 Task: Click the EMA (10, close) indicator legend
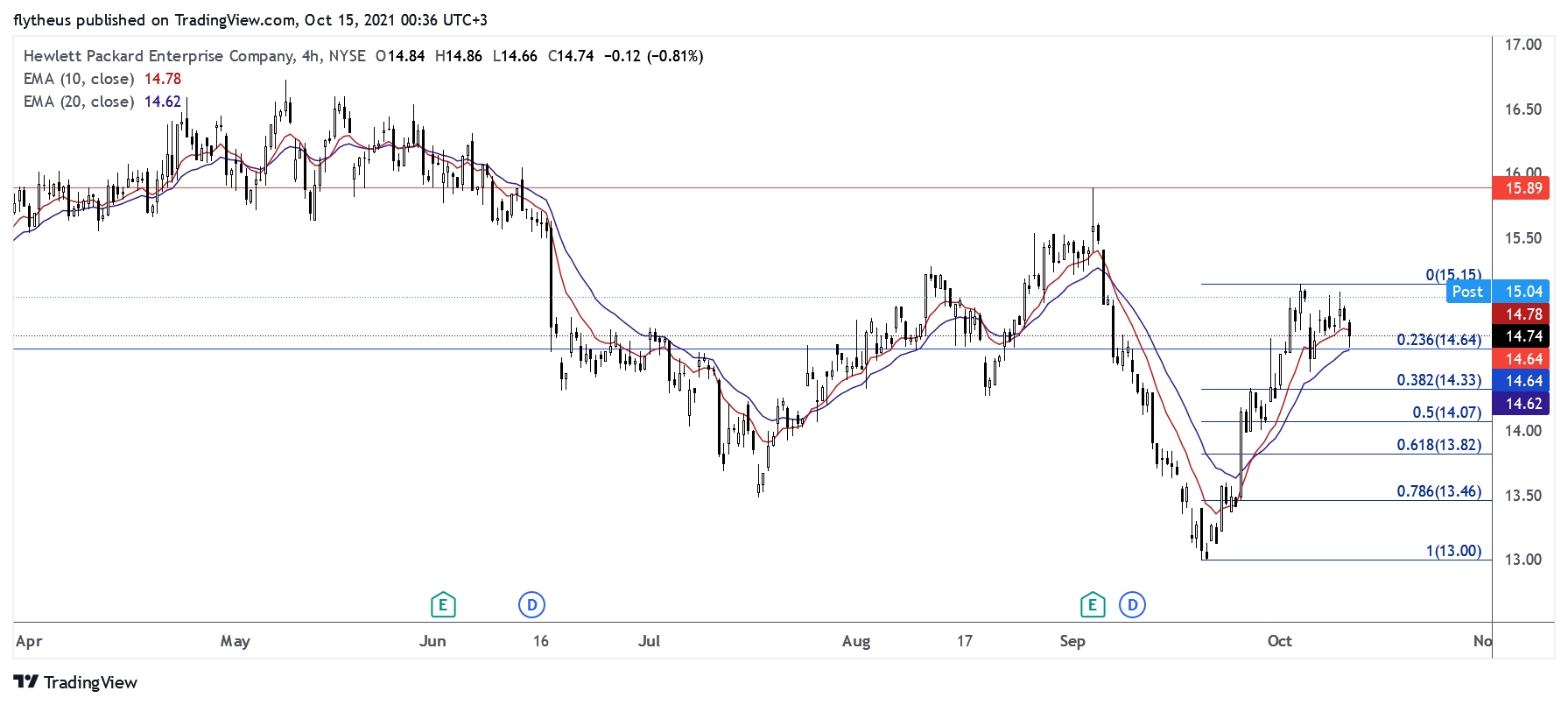pos(79,79)
